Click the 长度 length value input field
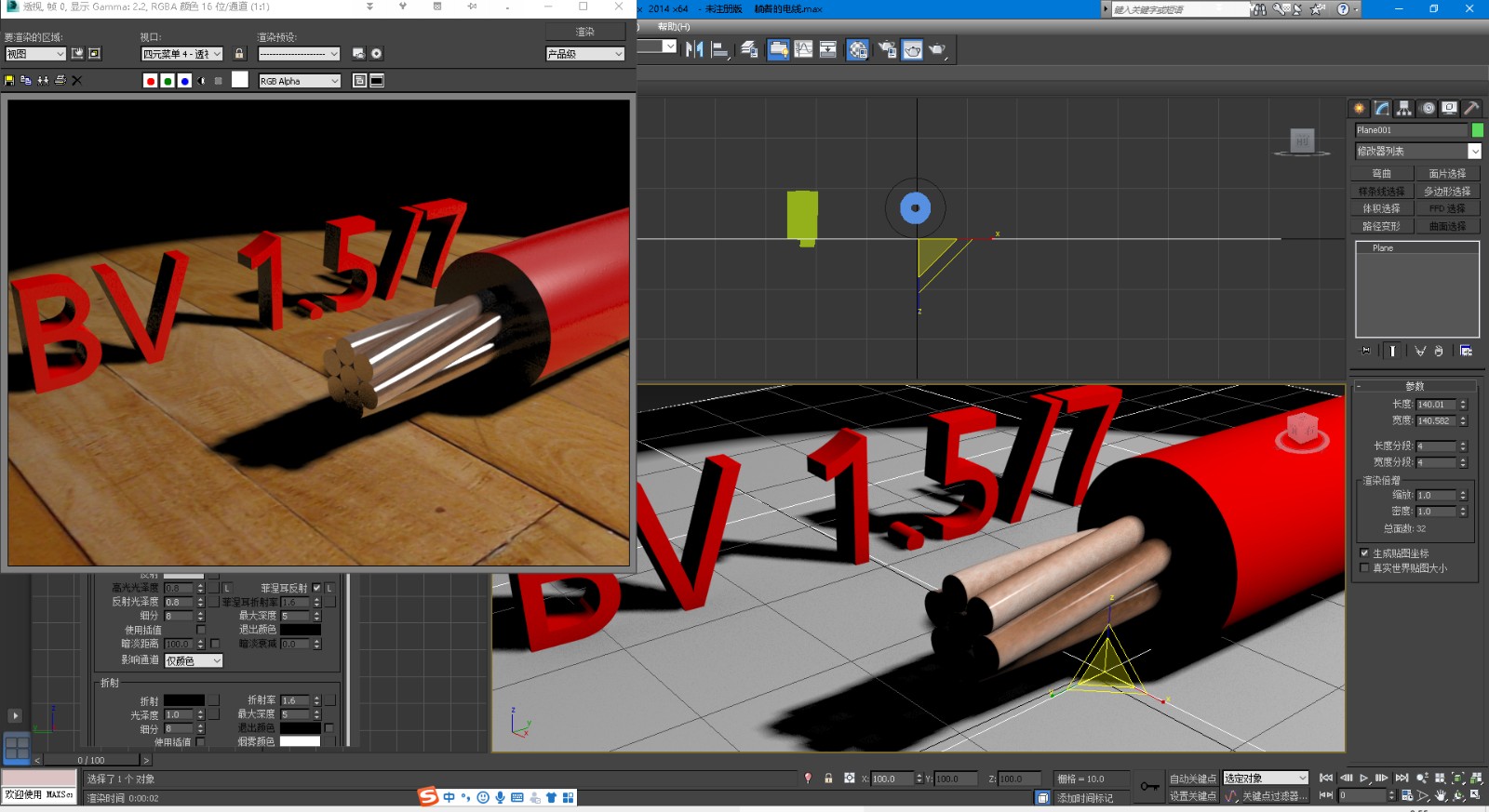 pyautogui.click(x=1435, y=405)
